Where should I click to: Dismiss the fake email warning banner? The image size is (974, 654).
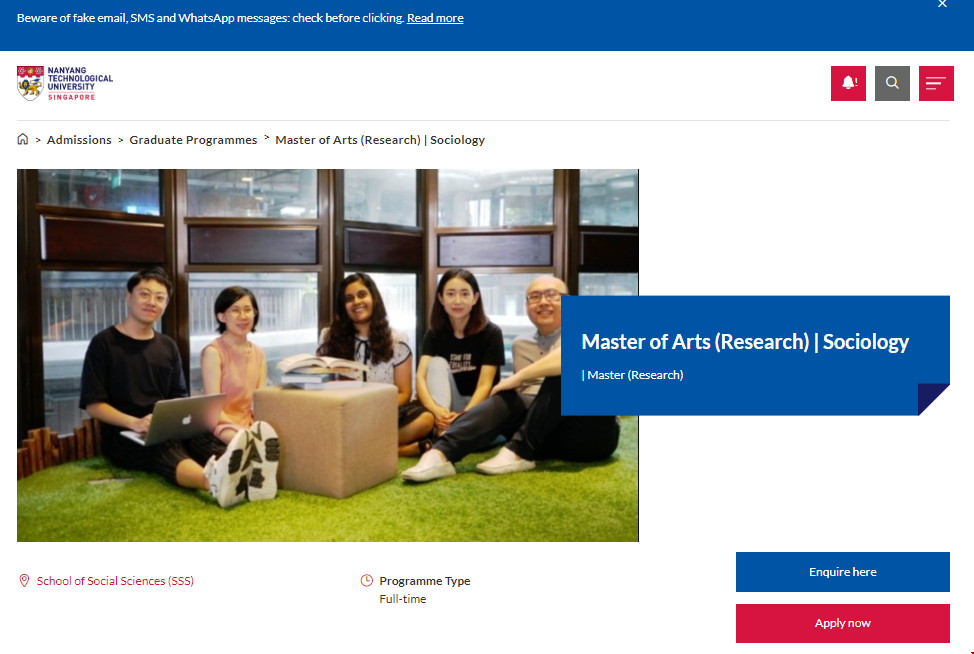[x=941, y=5]
